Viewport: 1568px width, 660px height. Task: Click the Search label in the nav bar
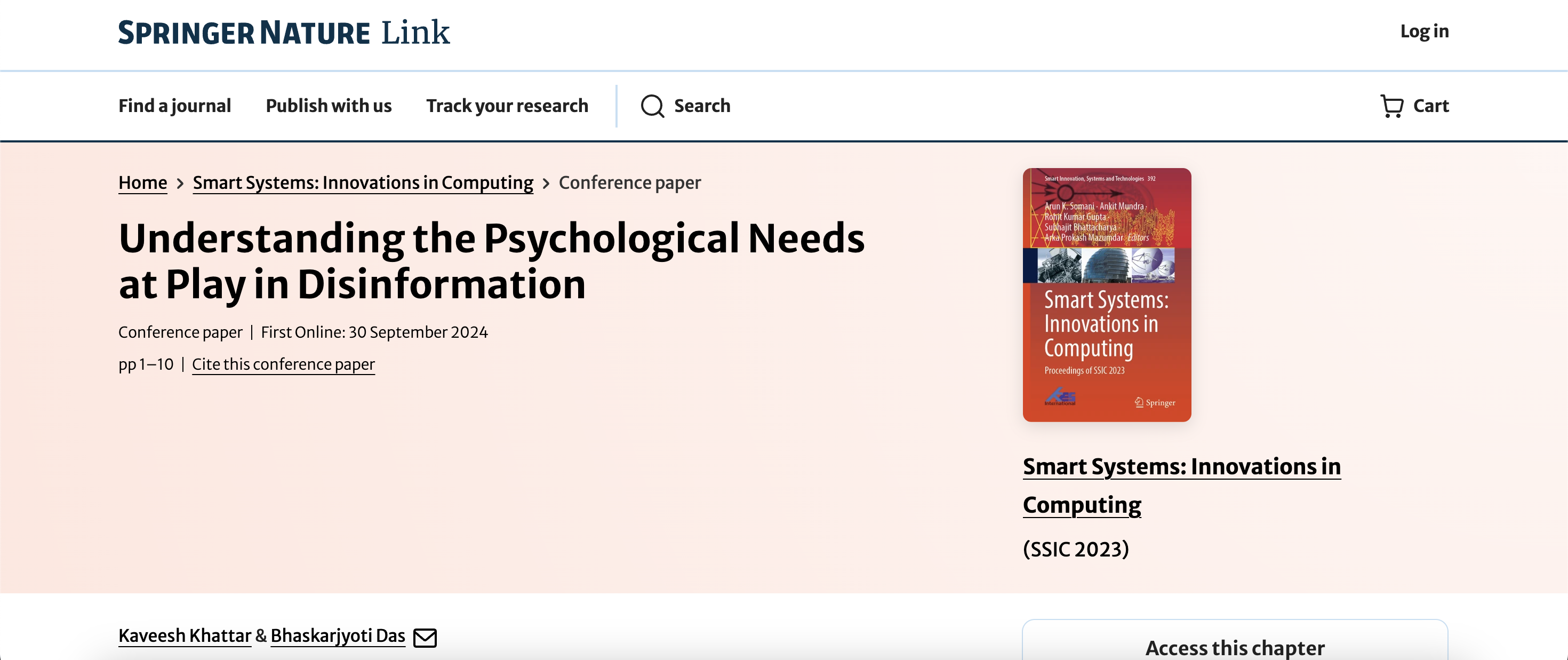coord(702,106)
